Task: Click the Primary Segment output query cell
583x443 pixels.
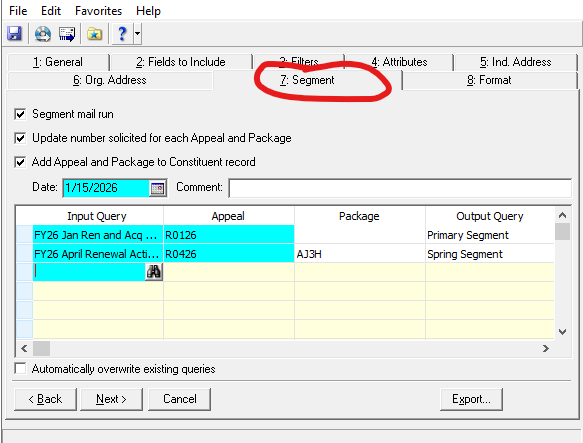Action: [490, 235]
